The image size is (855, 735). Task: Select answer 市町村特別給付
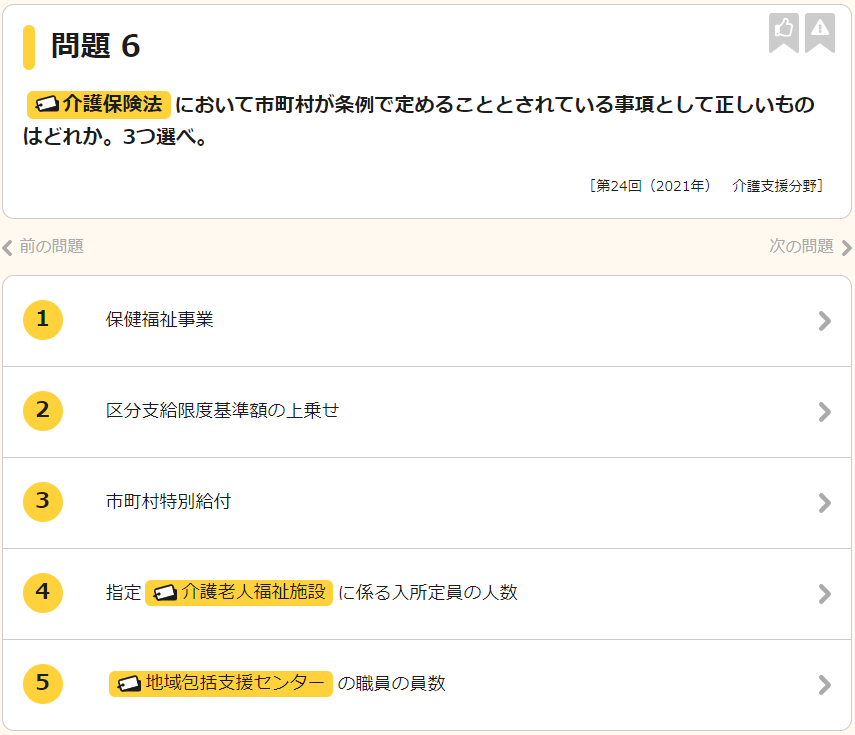[x=168, y=501]
